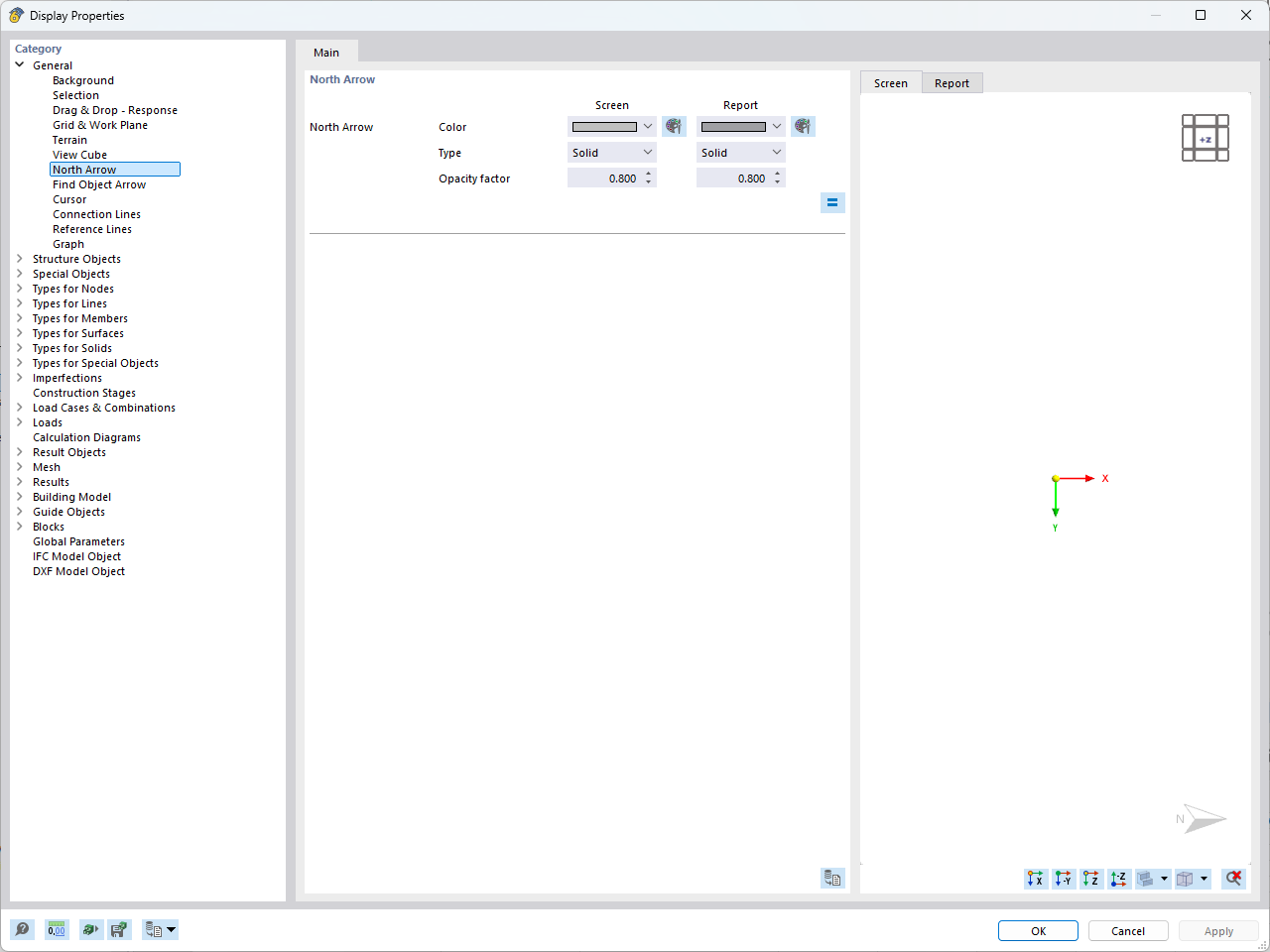Select IFC Model Object category
Viewport: 1270px width, 952px height.
click(x=76, y=556)
